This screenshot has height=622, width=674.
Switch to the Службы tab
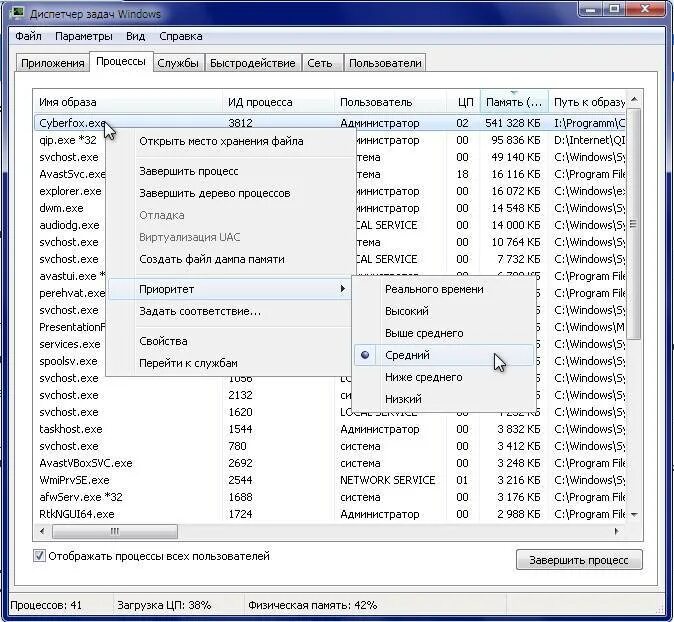(x=178, y=63)
